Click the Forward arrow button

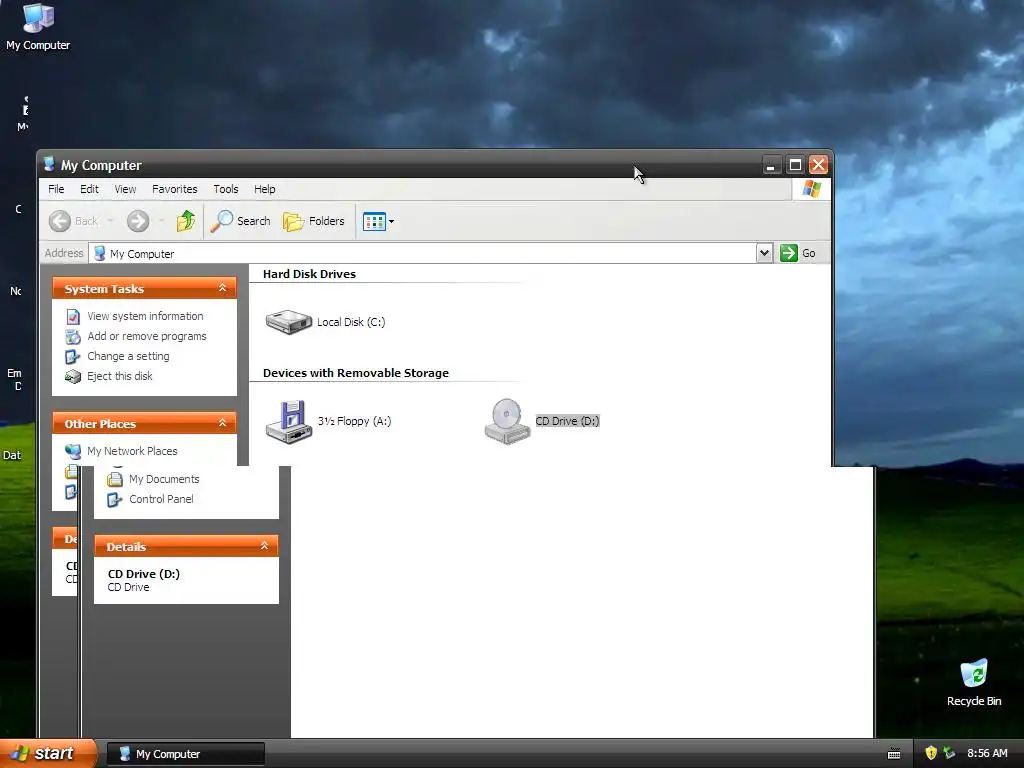click(138, 221)
